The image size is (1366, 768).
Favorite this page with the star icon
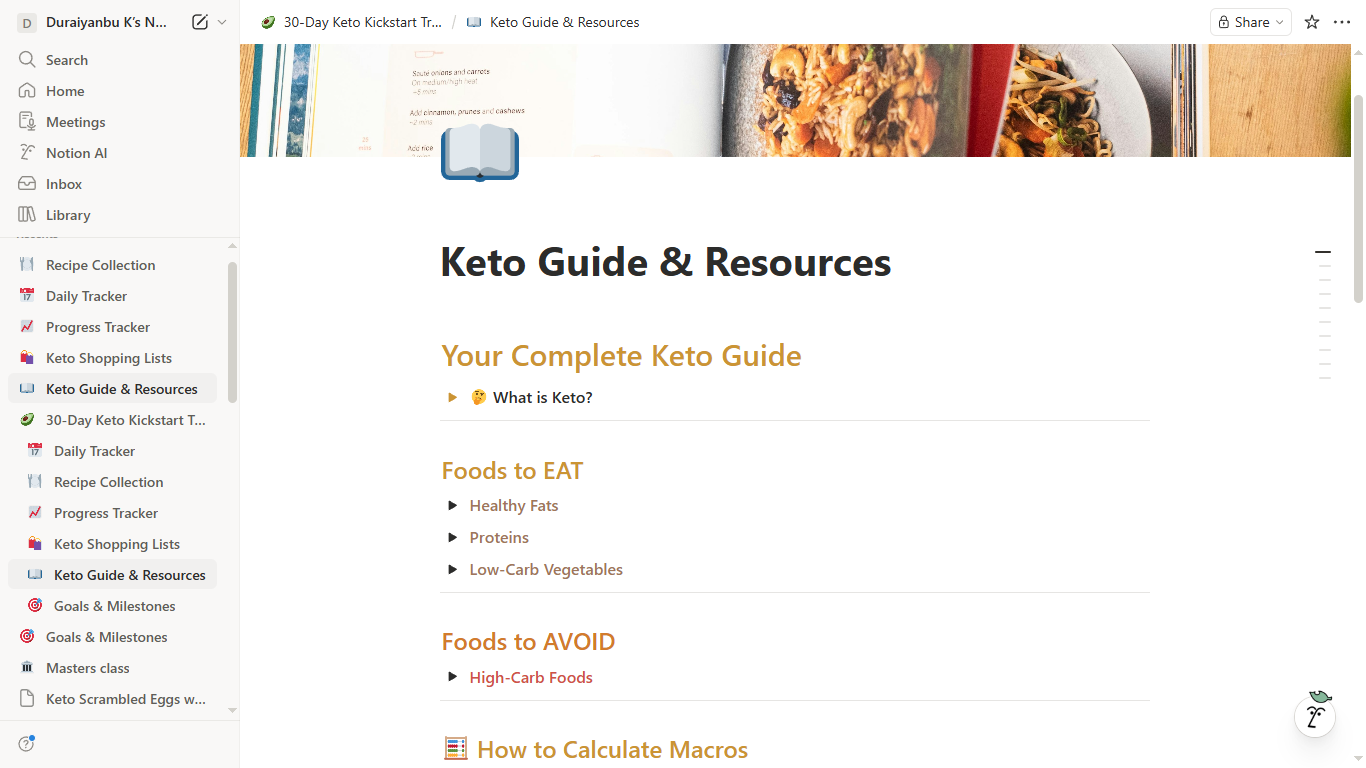1312,22
